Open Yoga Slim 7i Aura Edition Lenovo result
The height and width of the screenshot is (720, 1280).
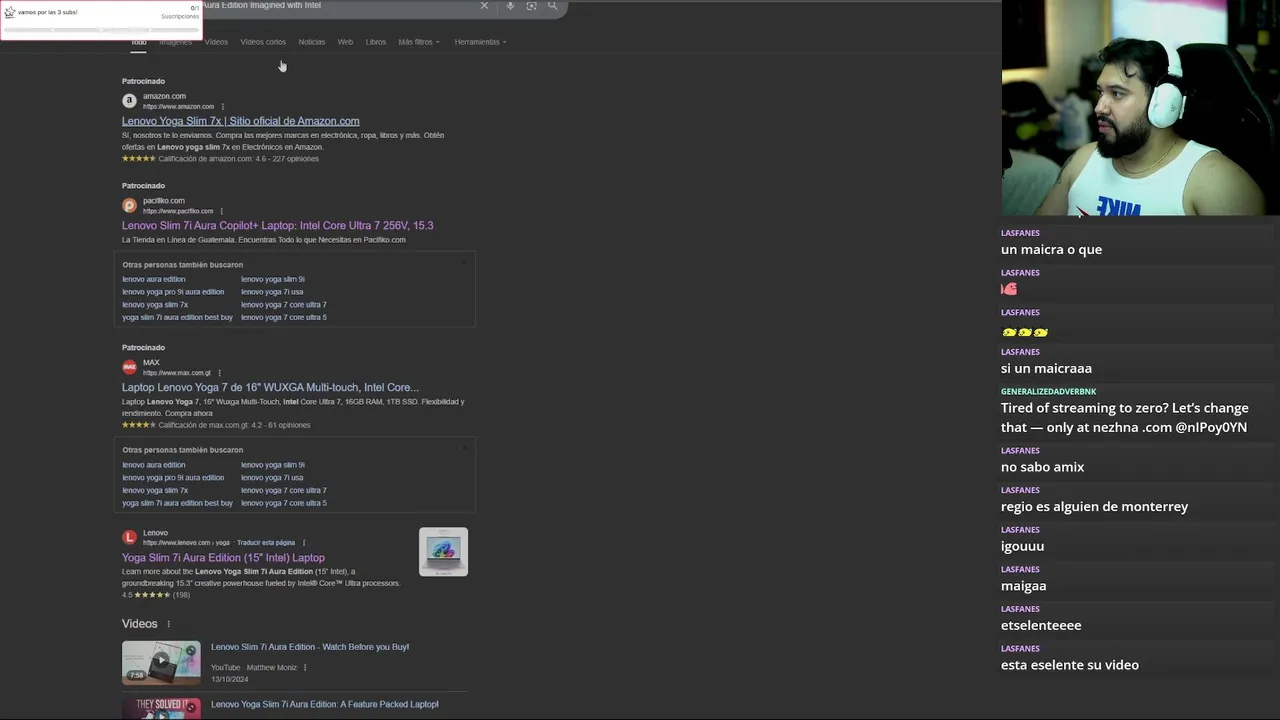pos(223,558)
